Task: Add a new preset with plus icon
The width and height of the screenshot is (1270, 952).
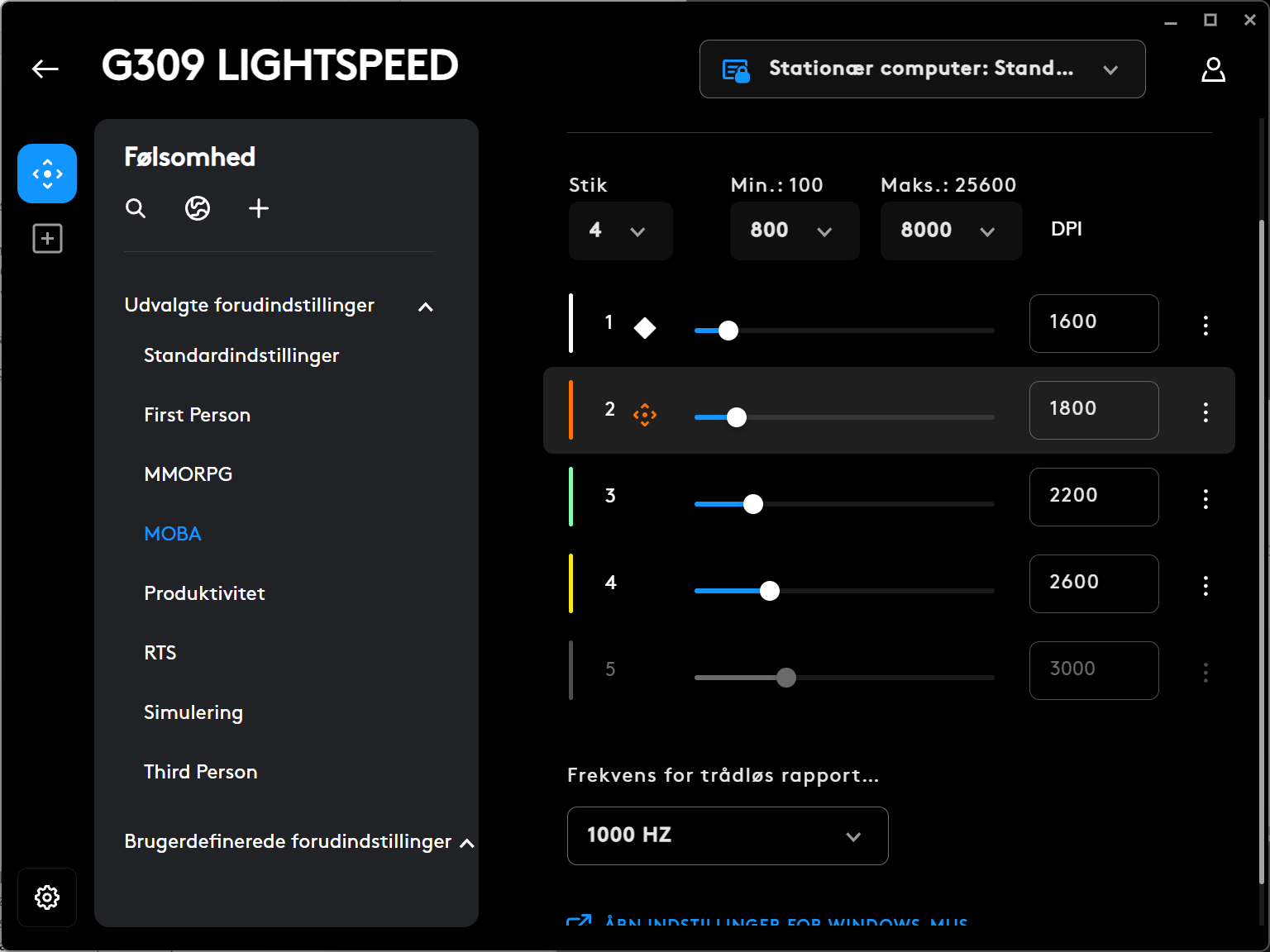Action: pos(259,208)
